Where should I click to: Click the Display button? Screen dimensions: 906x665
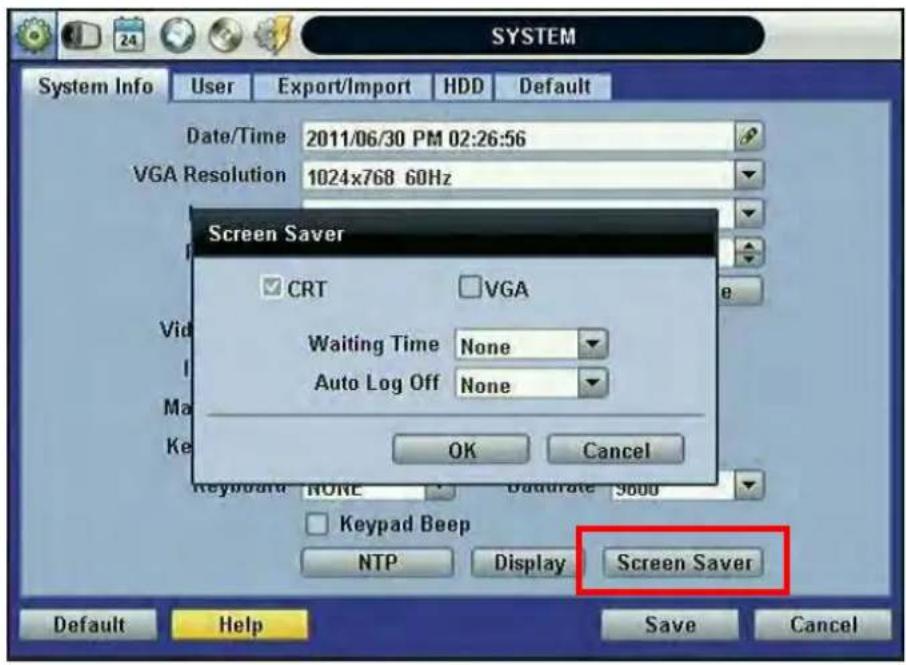[529, 562]
